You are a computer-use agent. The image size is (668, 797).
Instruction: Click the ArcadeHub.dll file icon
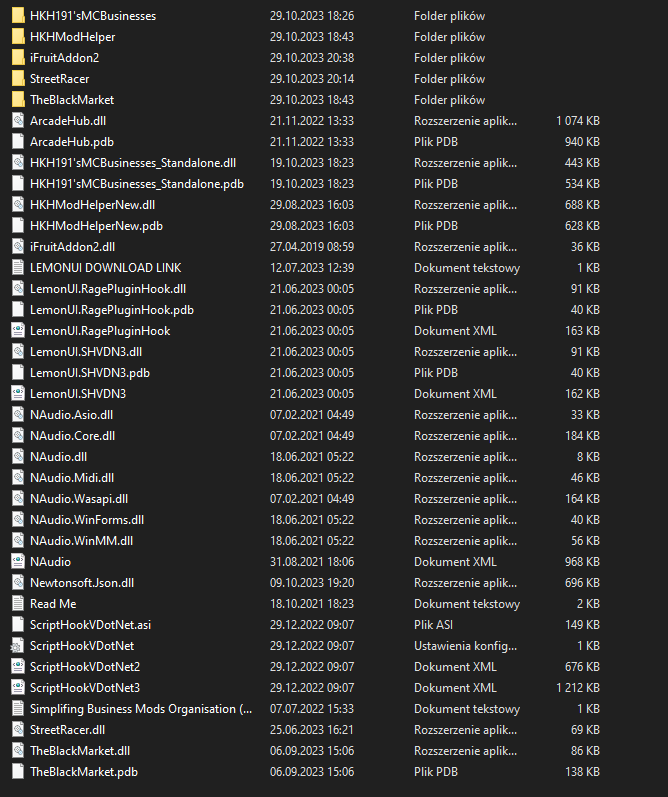[x=18, y=120]
